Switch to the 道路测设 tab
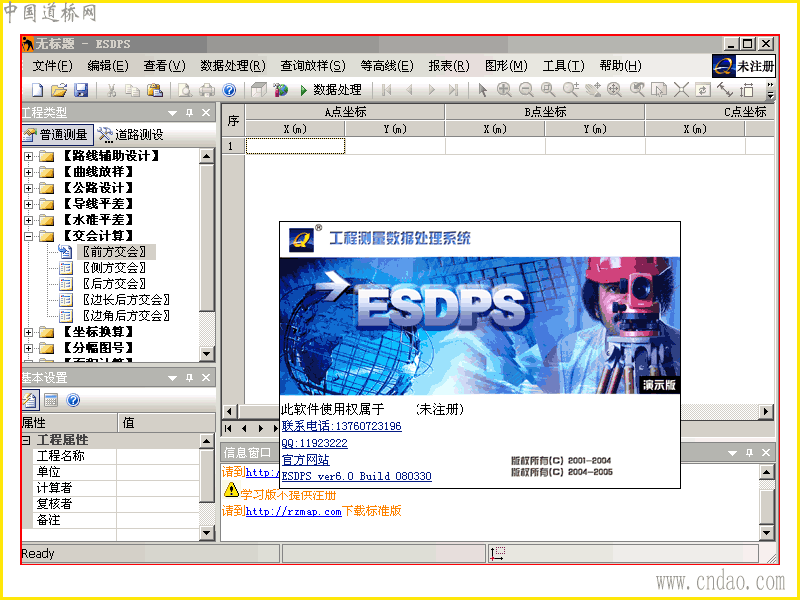The image size is (800, 600). pyautogui.click(x=132, y=135)
